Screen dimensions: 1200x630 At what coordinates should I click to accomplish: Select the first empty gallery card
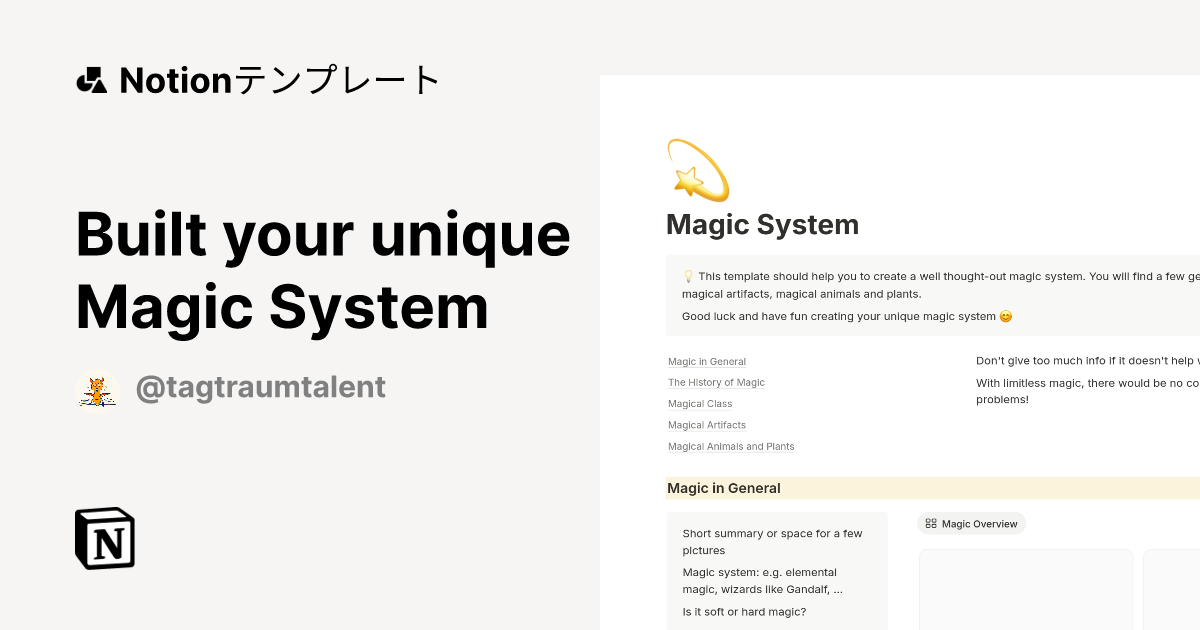[x=1026, y=590]
